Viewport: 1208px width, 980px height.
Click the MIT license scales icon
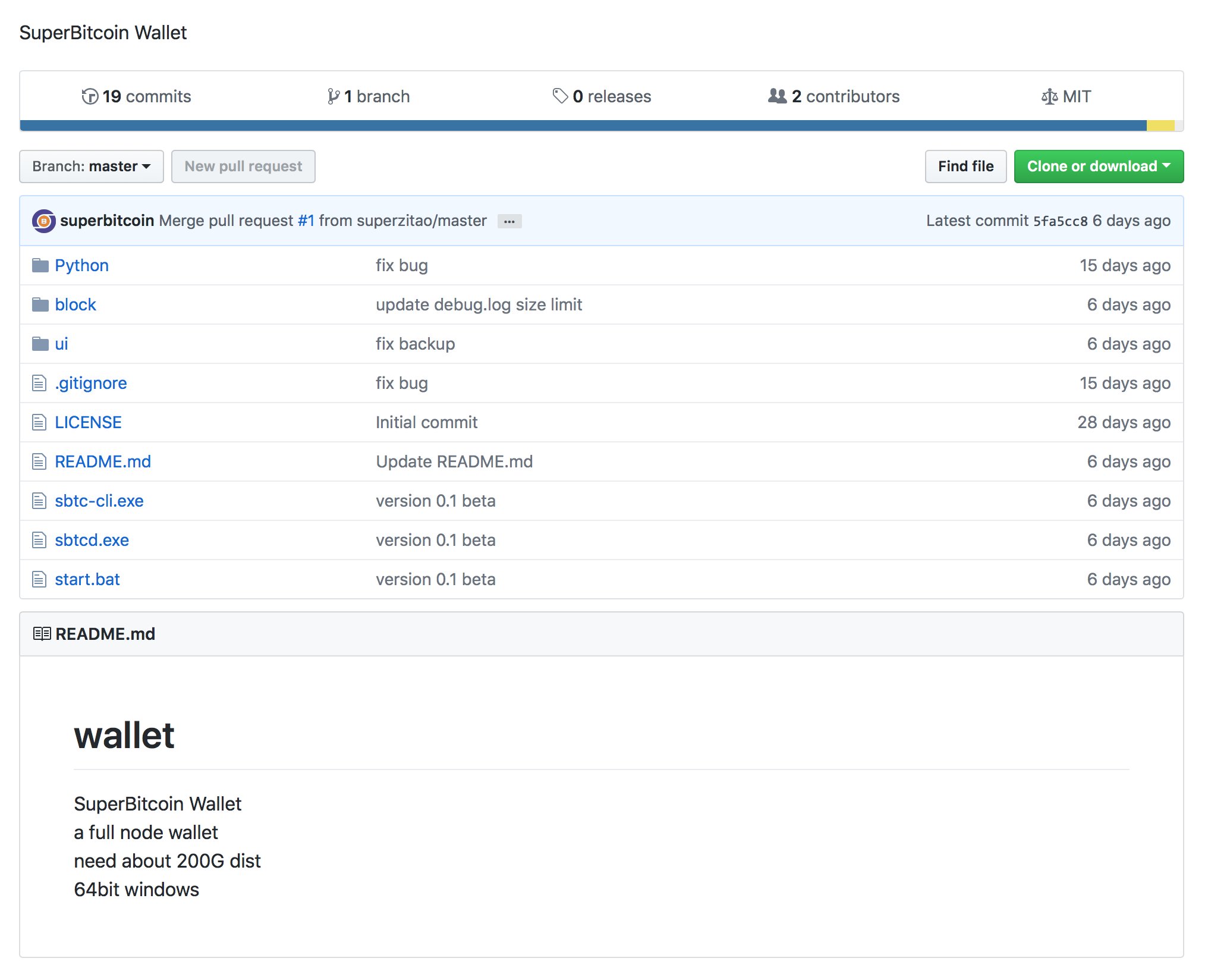point(1050,96)
